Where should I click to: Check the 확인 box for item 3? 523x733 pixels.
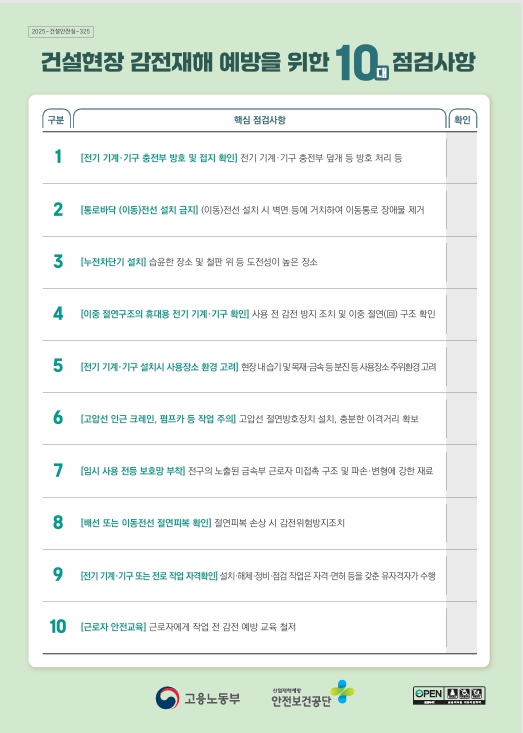click(x=461, y=262)
